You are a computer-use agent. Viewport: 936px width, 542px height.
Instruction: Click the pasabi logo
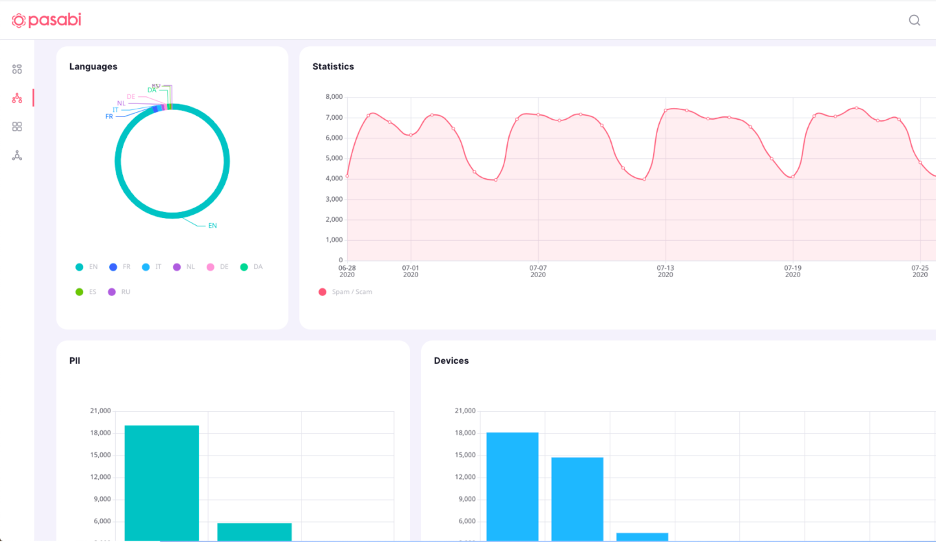click(x=47, y=20)
